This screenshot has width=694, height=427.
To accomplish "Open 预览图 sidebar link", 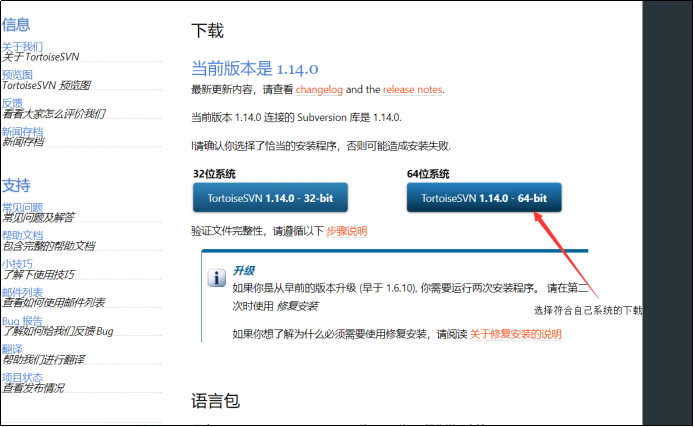I will [17, 75].
